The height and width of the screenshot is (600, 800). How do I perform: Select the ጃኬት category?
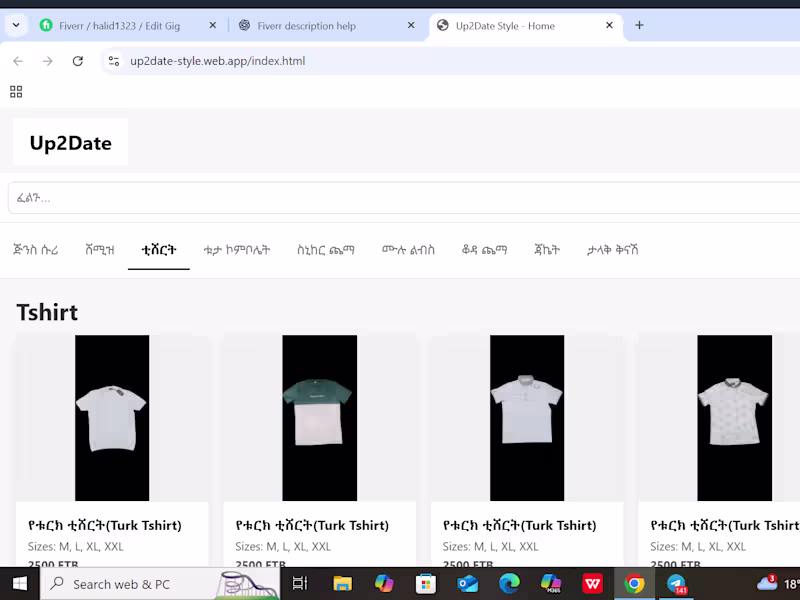545,250
